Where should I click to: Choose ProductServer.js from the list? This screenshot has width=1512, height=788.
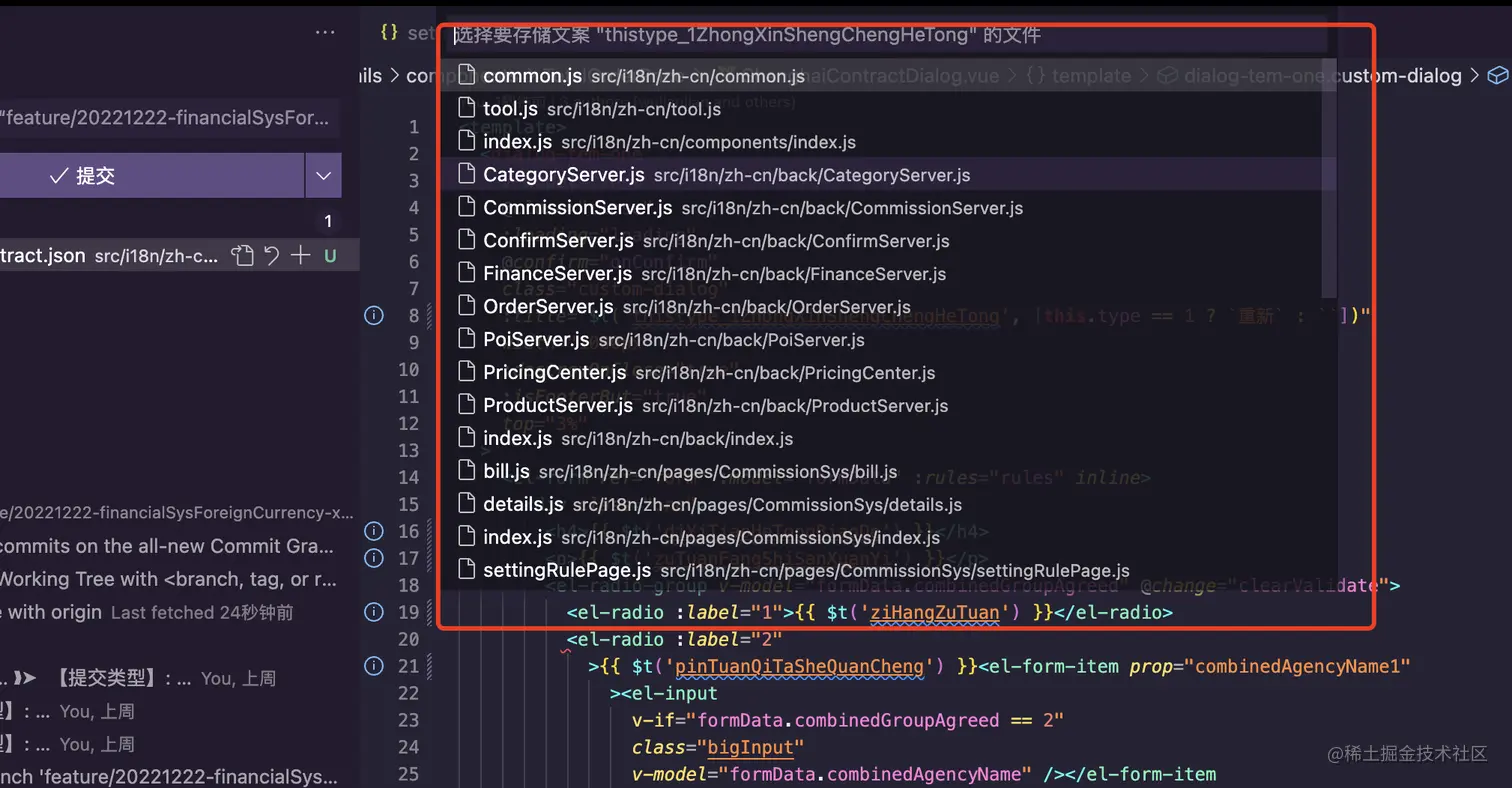click(x=888, y=406)
